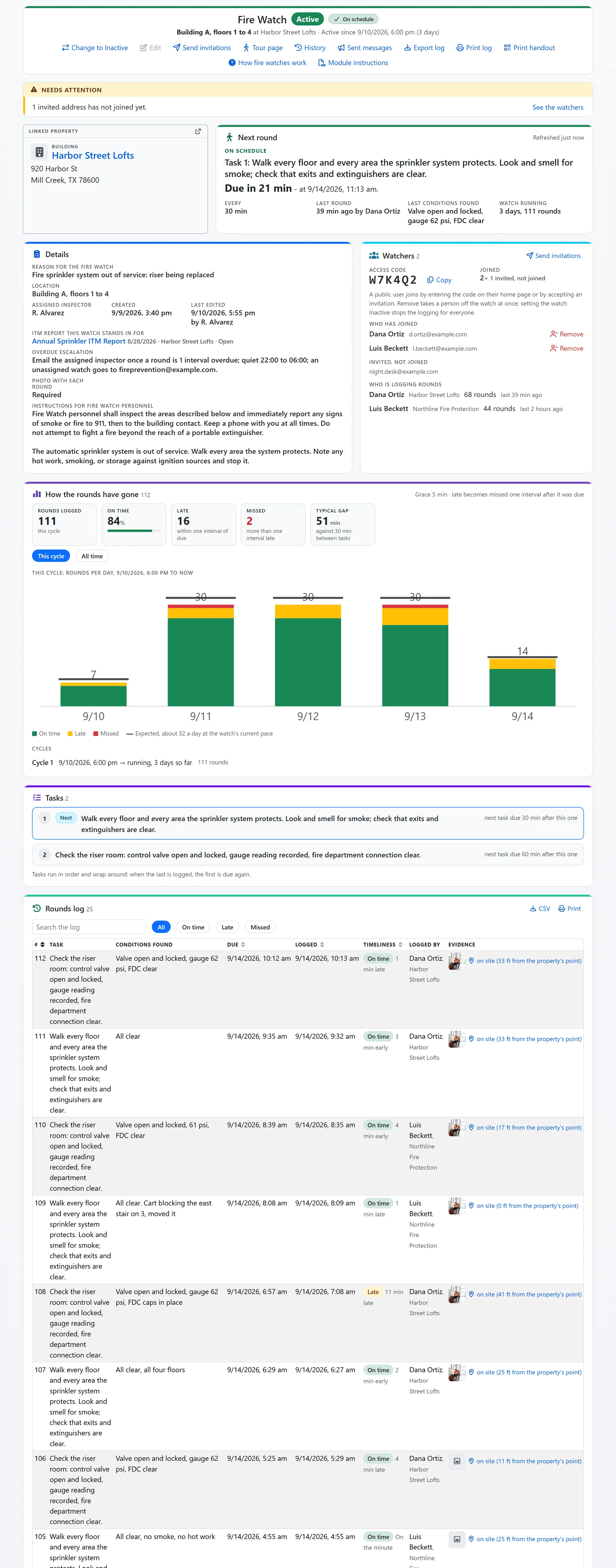Filter rounds log to All
The width and height of the screenshot is (616, 1568).
(161, 927)
